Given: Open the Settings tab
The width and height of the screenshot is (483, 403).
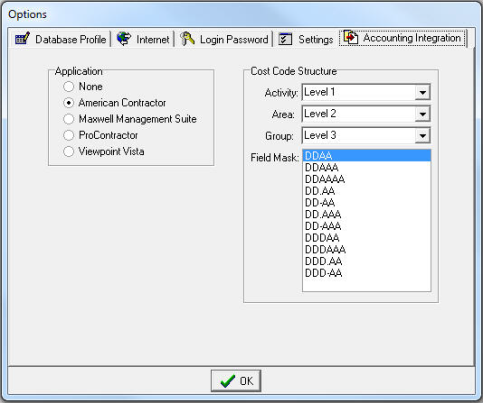Looking at the screenshot, I should 306,39.
